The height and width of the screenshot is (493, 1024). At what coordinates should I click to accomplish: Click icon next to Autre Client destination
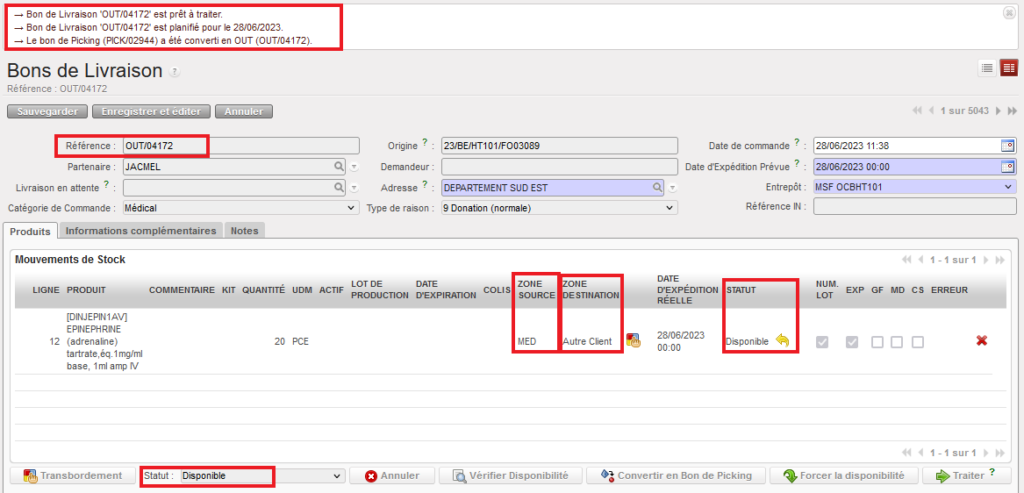tap(633, 341)
